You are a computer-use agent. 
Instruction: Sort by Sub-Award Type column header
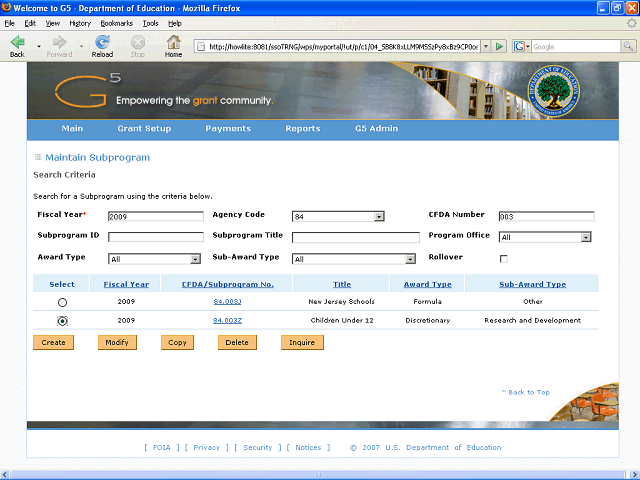532,284
